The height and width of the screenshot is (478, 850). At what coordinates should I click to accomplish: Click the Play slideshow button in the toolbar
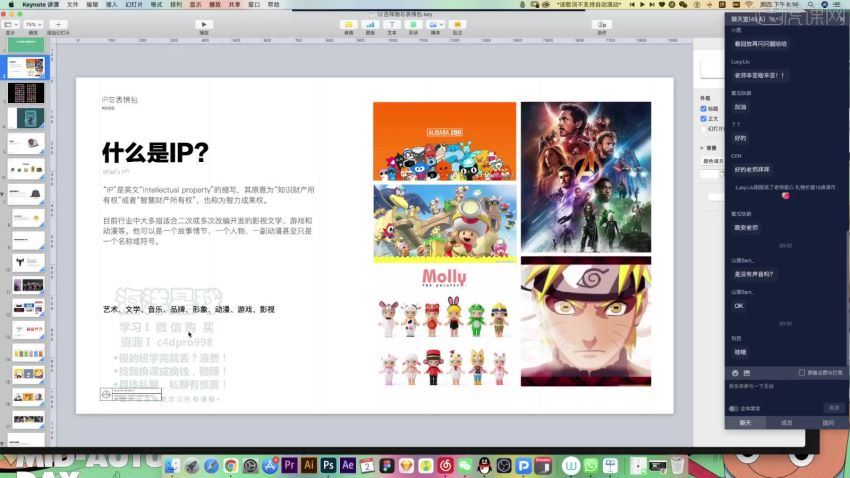tap(204, 24)
